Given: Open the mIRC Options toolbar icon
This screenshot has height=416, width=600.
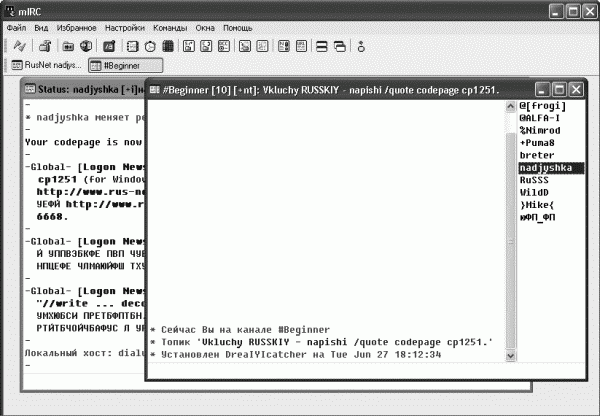Looking at the screenshot, I should [x=45, y=46].
